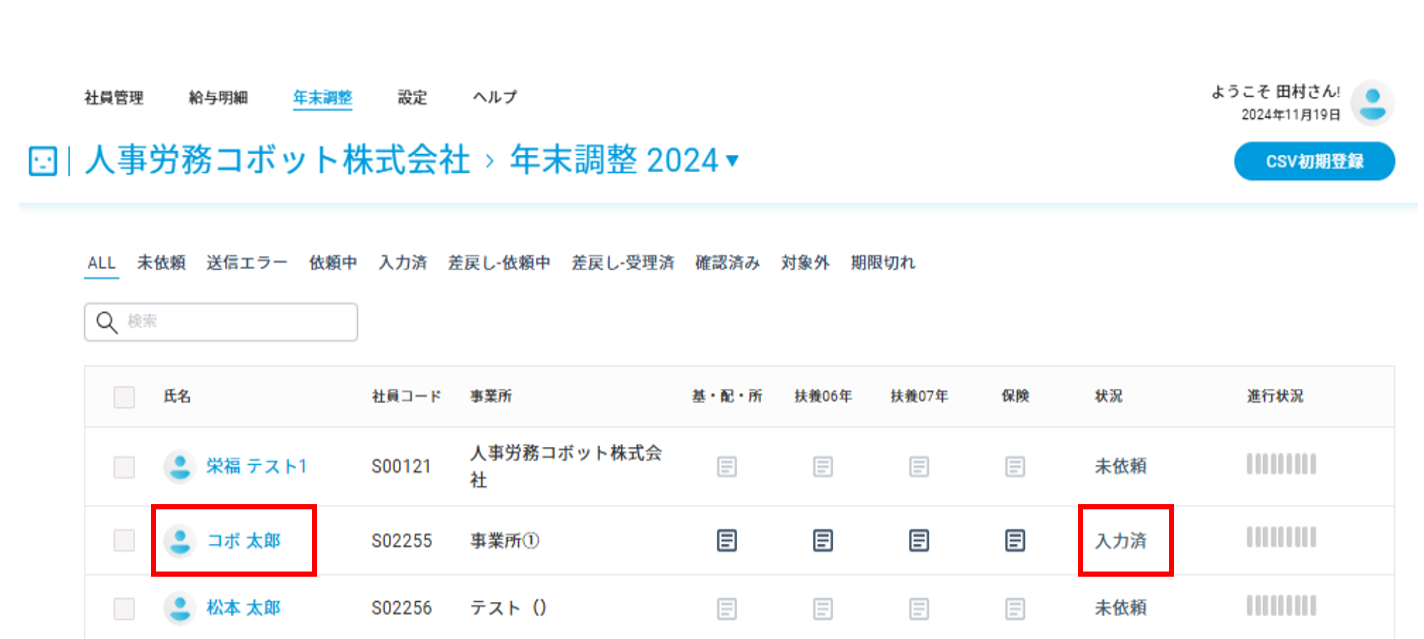This screenshot has height=639, width=1424.
Task: Click employee code S00121
Action: click(x=402, y=466)
